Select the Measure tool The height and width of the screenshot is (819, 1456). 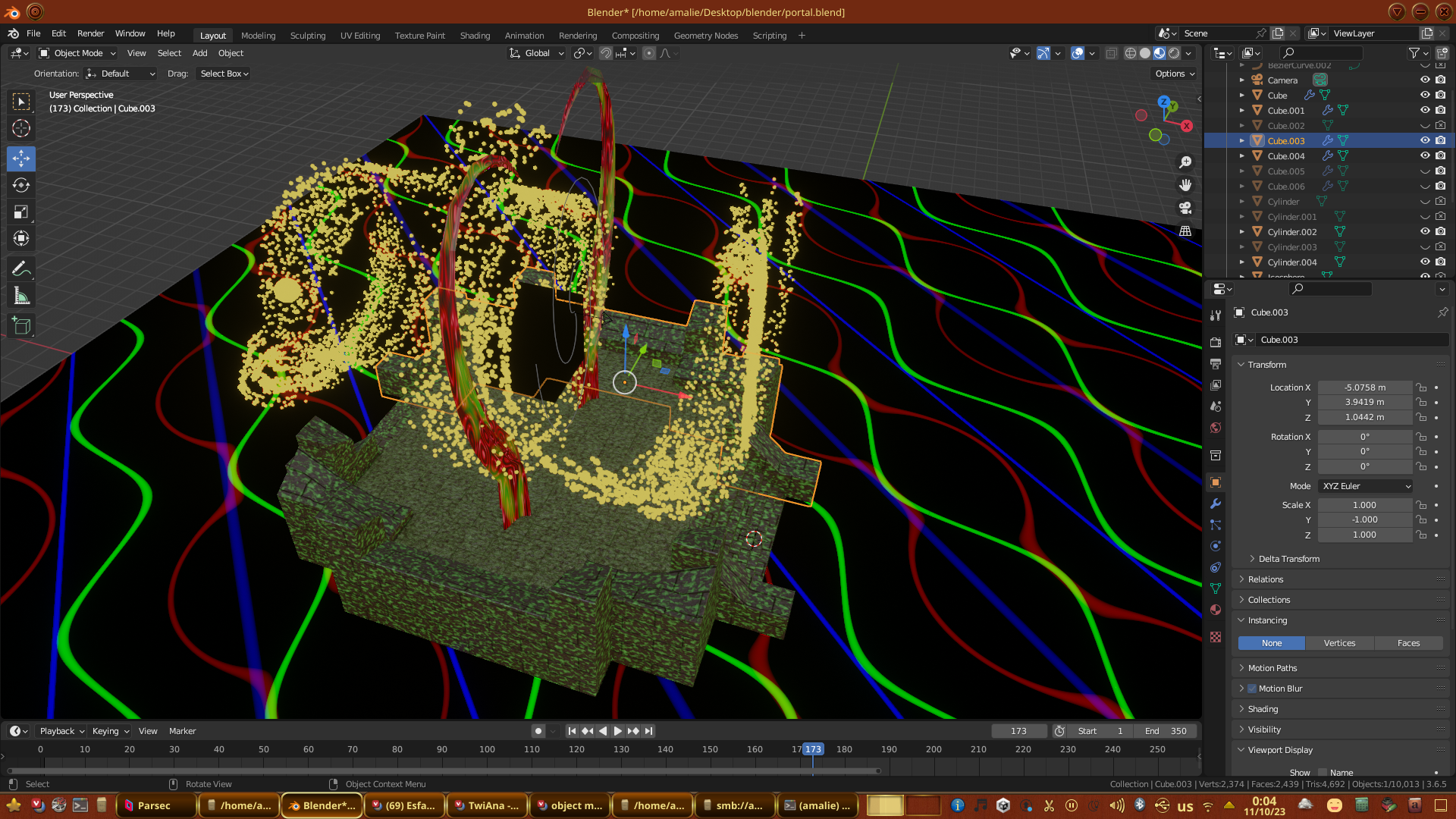21,297
